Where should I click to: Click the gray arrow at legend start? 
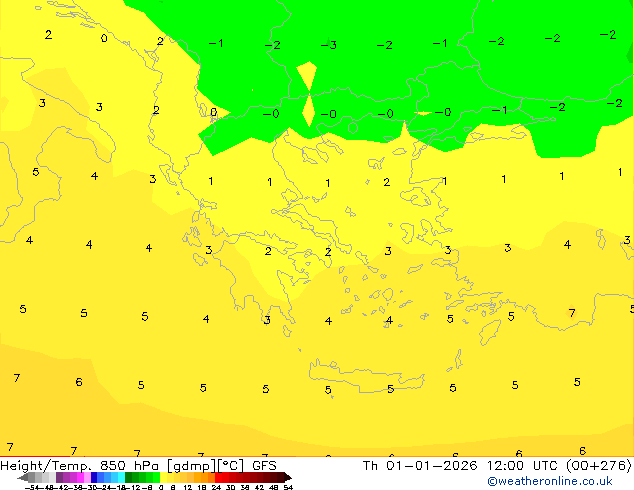23,477
